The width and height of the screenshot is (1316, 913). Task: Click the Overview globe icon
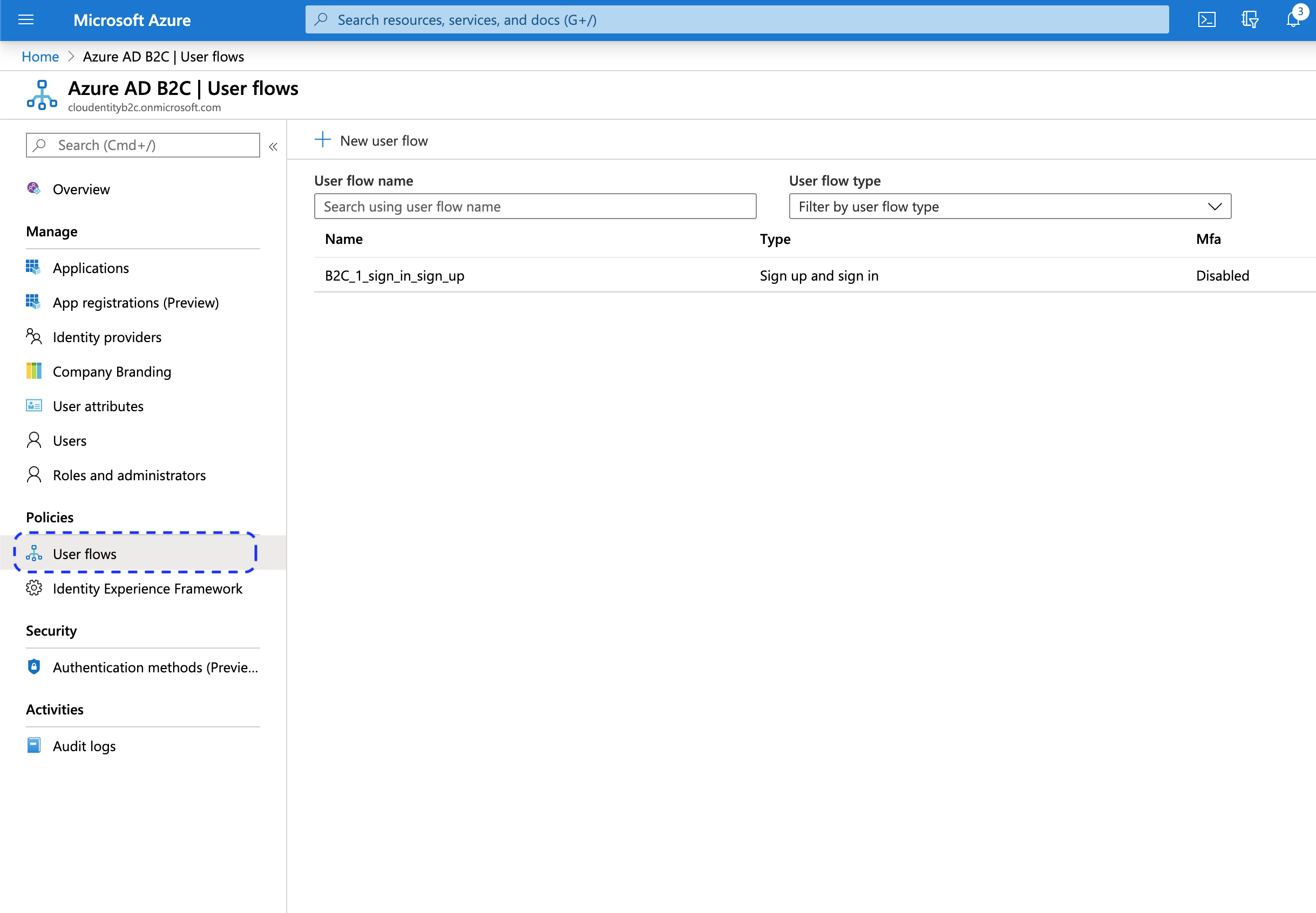(34, 188)
